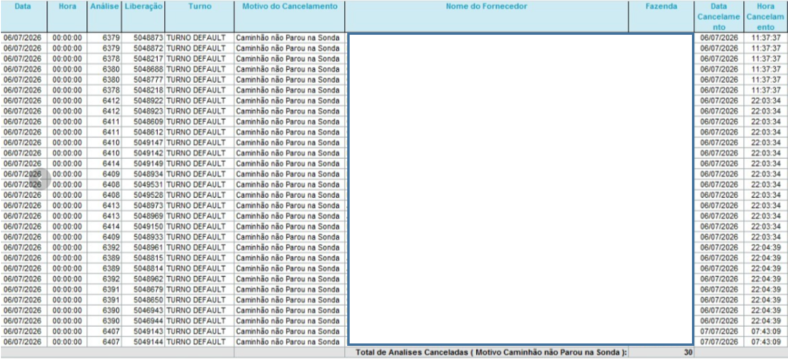The width and height of the screenshot is (788, 362).
Task: Select the Liberação cell 5049150
Action: pyautogui.click(x=143, y=226)
